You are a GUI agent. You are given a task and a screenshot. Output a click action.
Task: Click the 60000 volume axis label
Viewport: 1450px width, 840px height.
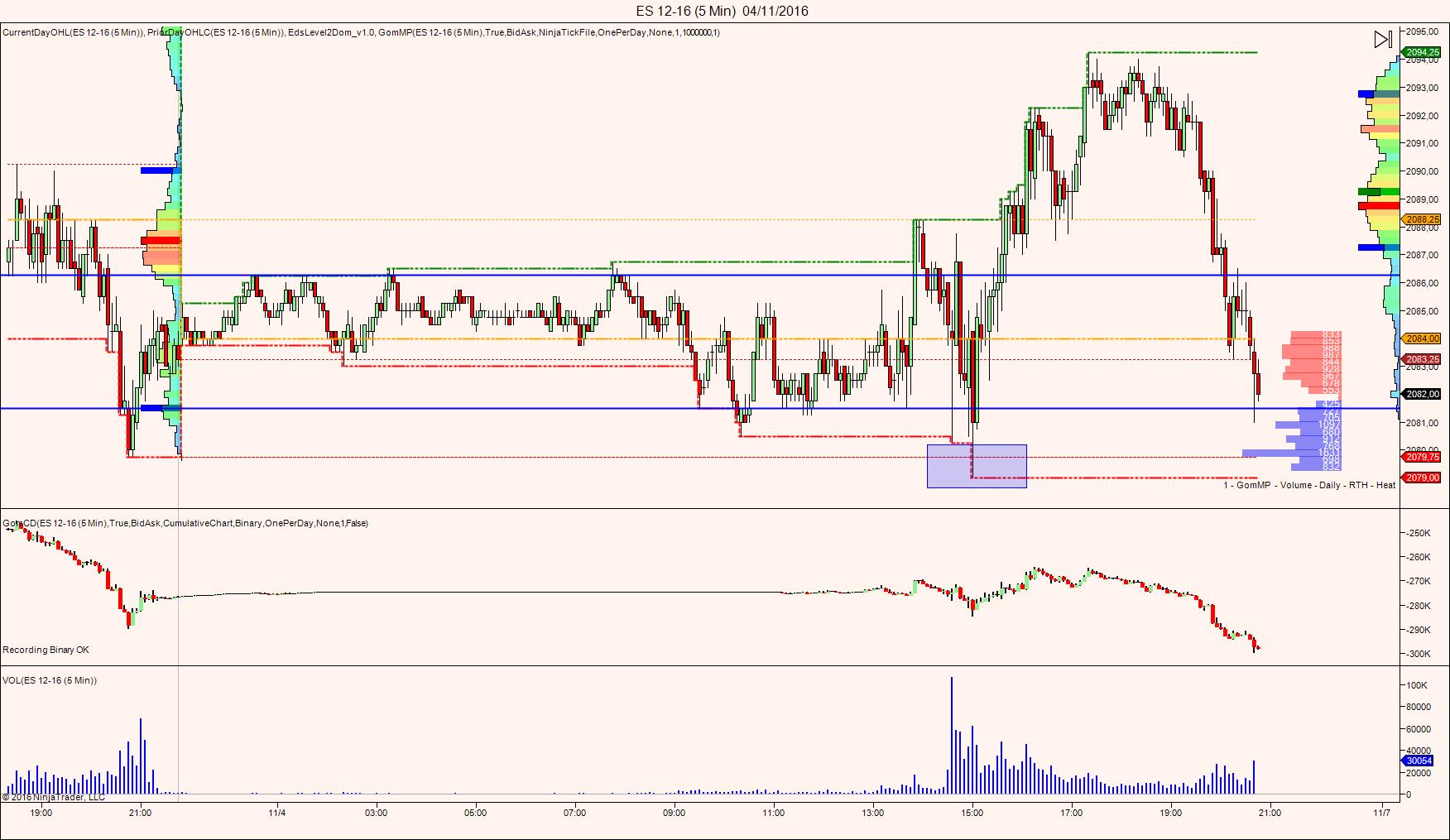1419,729
